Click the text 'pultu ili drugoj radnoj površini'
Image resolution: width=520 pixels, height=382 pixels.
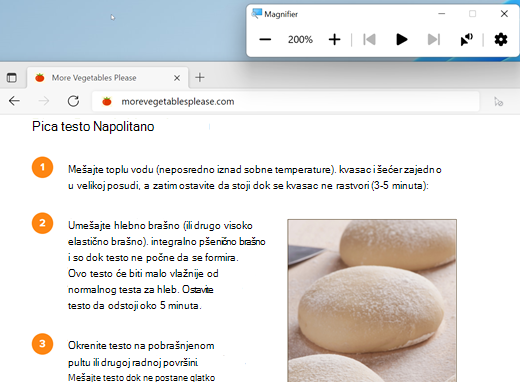pos(133,362)
